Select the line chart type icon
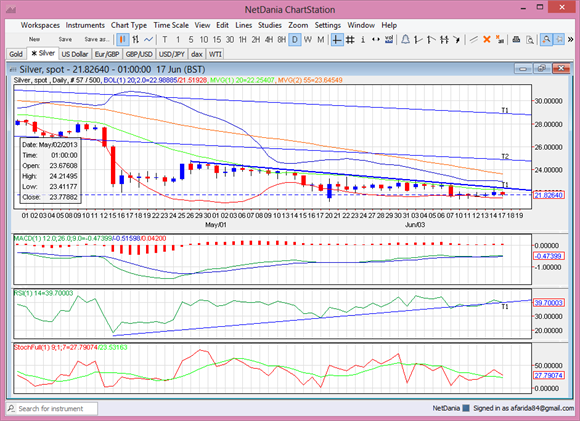The width and height of the screenshot is (580, 421). 148,39
